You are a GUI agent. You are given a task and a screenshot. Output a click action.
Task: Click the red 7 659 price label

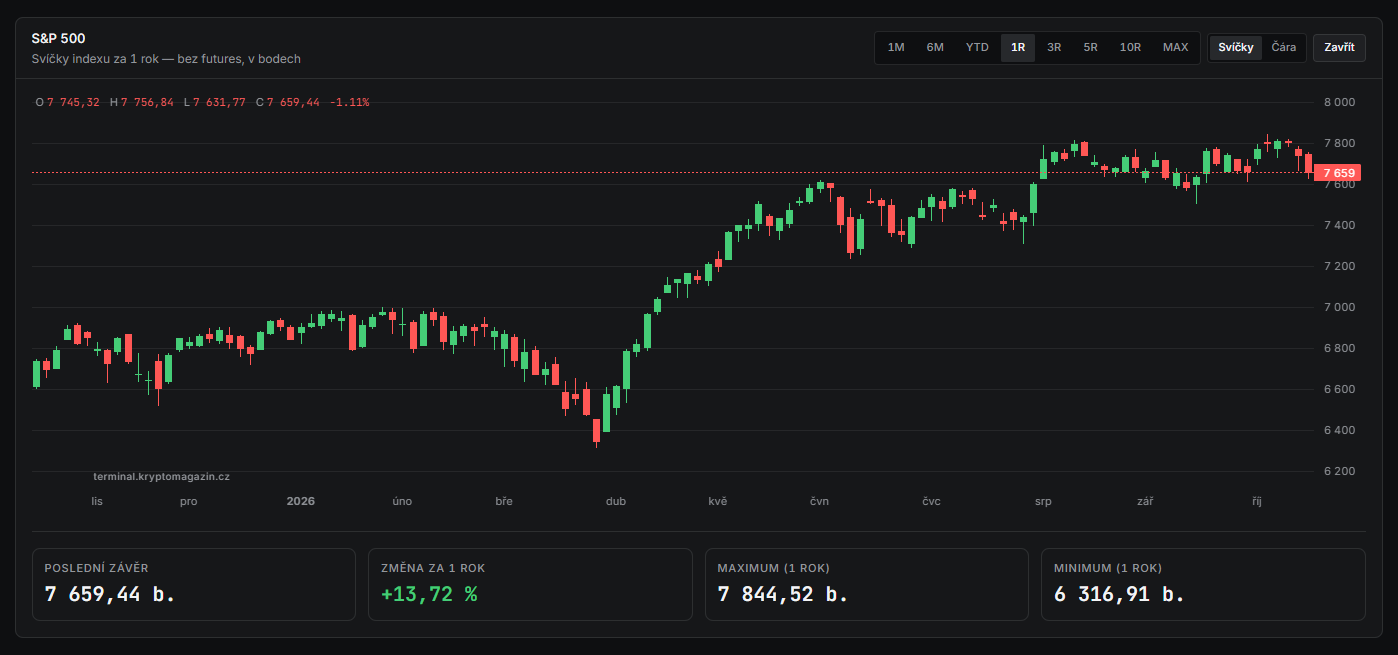[1337, 173]
